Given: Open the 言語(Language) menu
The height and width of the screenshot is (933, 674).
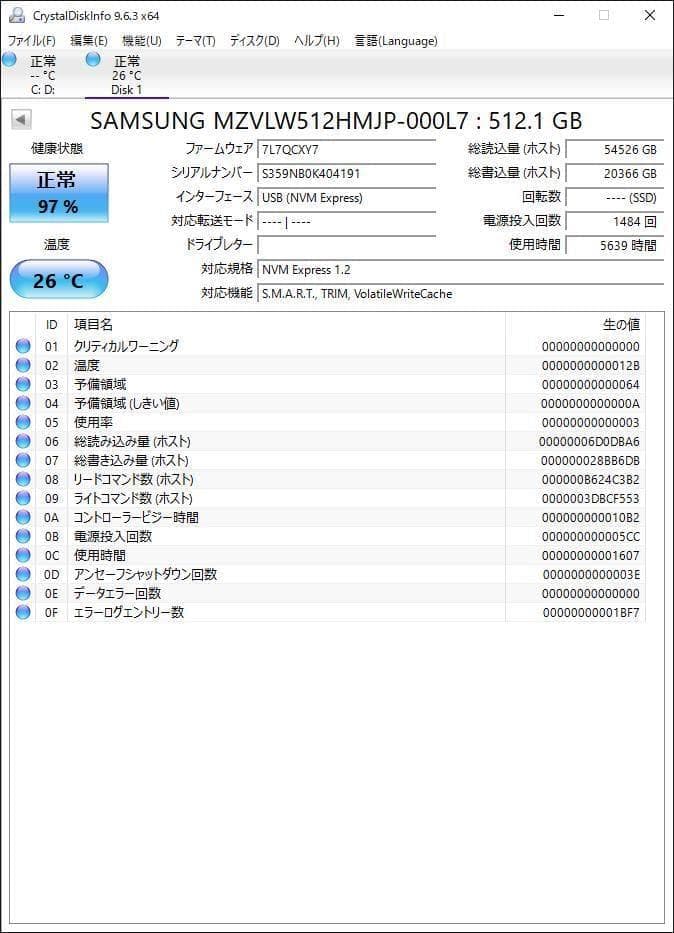Looking at the screenshot, I should coord(396,40).
